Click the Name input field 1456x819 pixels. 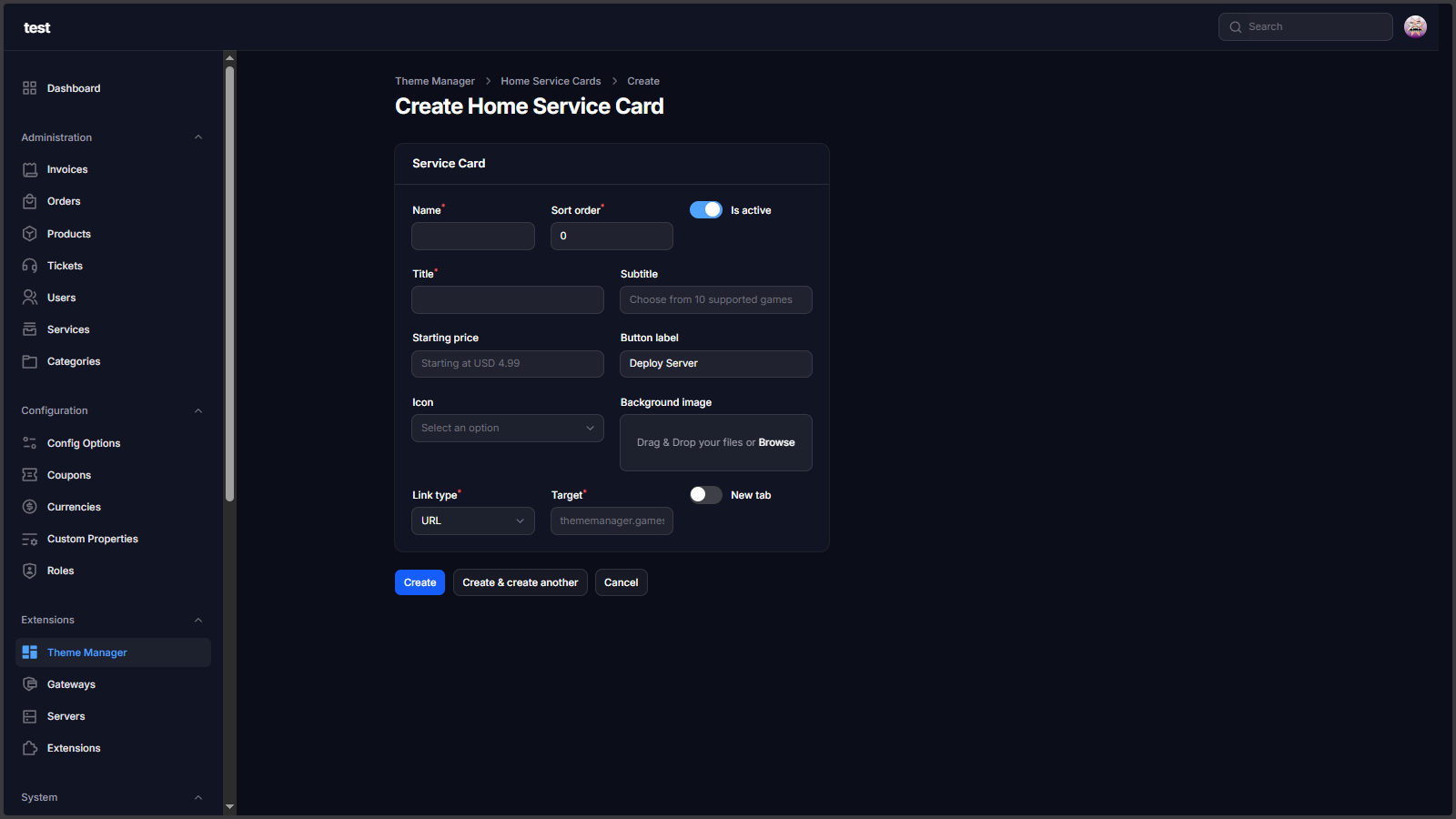click(472, 237)
